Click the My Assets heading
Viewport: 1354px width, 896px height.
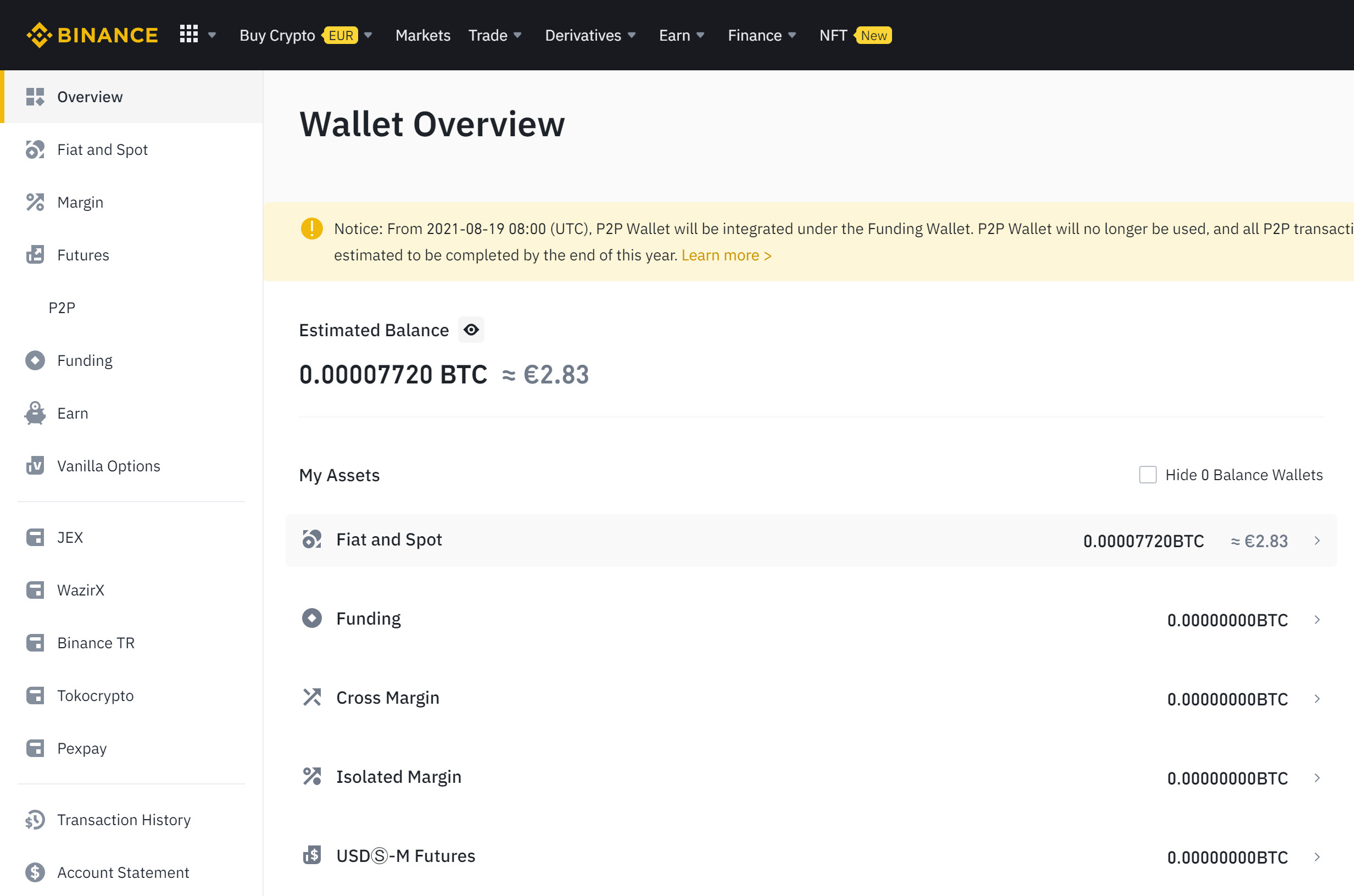pos(339,475)
